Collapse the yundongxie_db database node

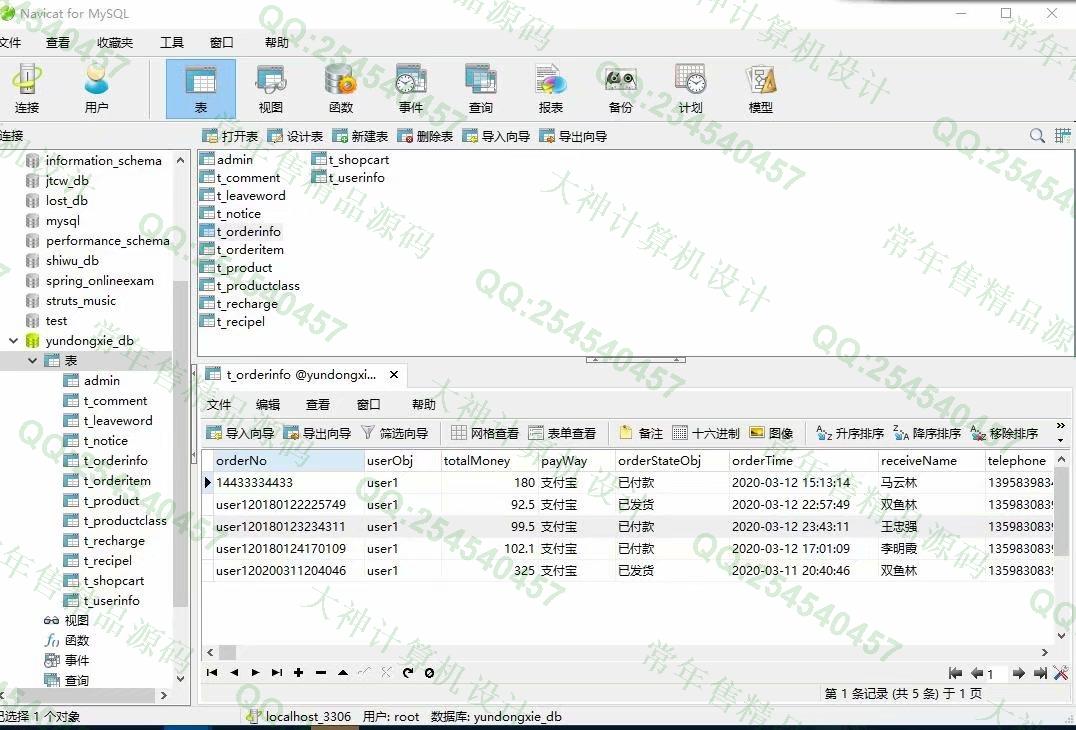click(x=14, y=340)
